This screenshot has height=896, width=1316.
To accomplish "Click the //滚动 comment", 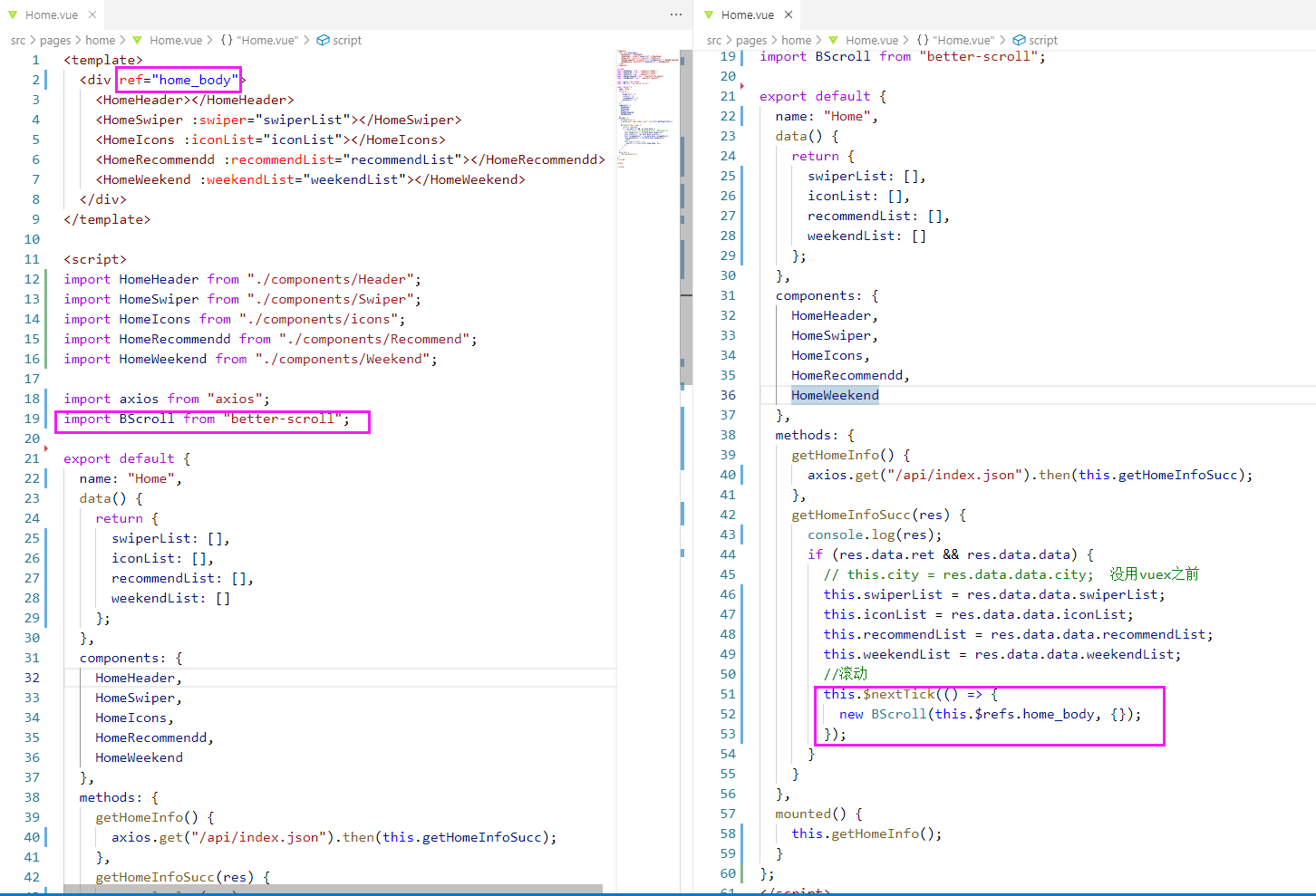I will 846,674.
